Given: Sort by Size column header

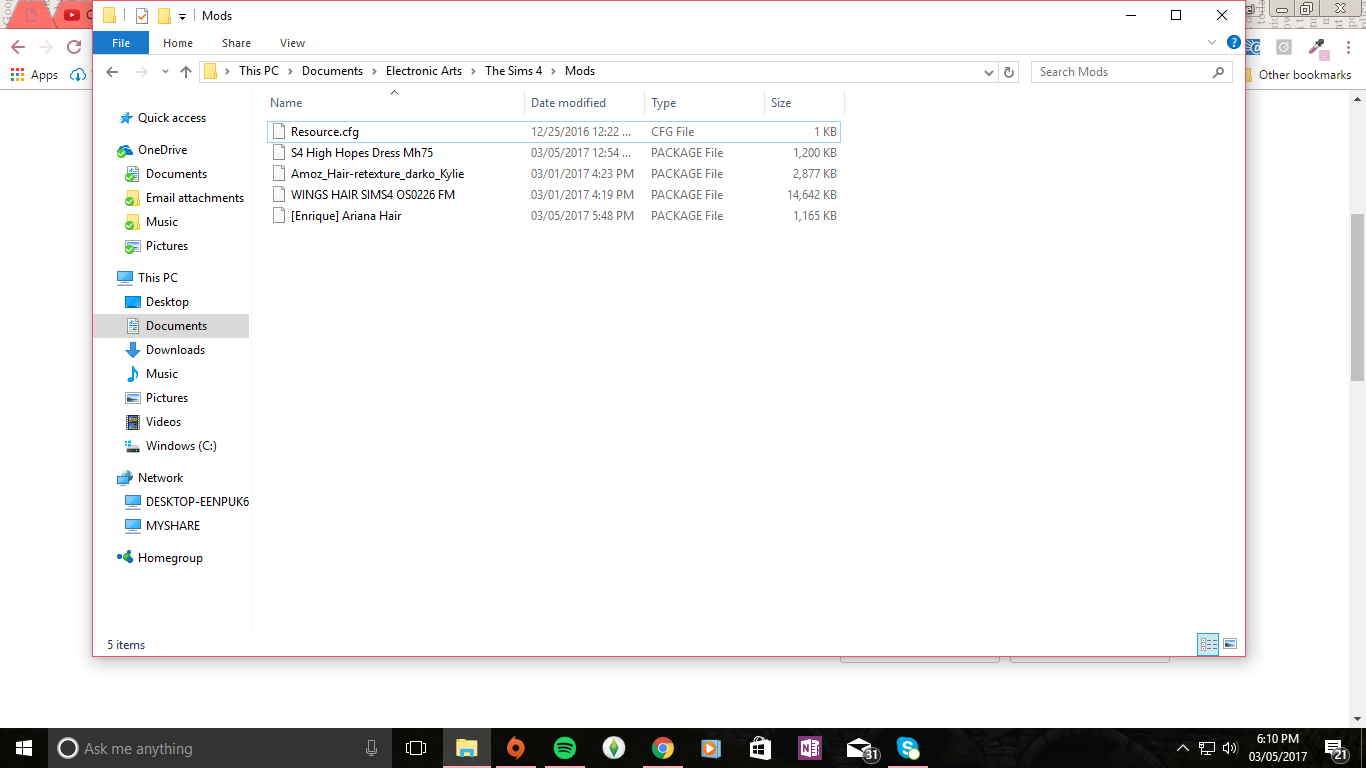Looking at the screenshot, I should pyautogui.click(x=804, y=103).
